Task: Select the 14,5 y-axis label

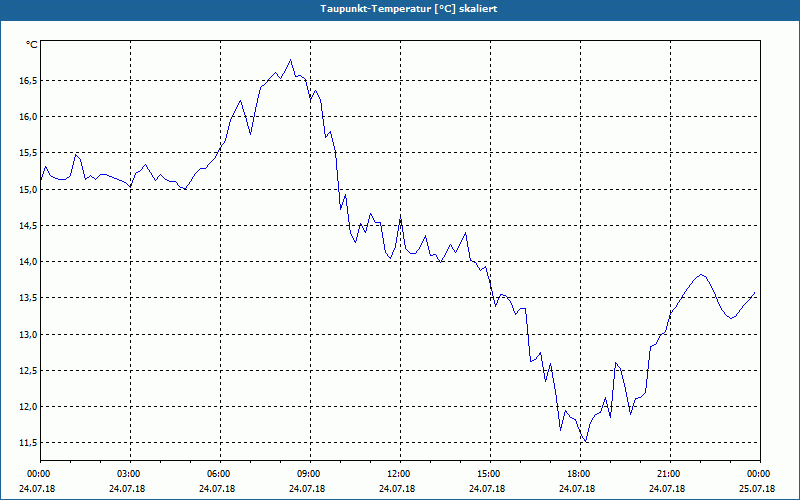Action: [x=28, y=226]
